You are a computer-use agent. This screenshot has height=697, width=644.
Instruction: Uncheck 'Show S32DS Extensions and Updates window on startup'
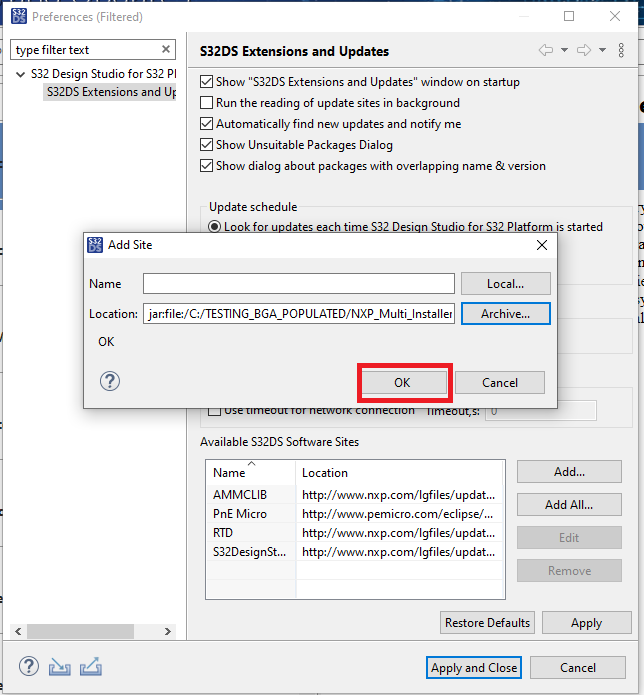click(207, 82)
